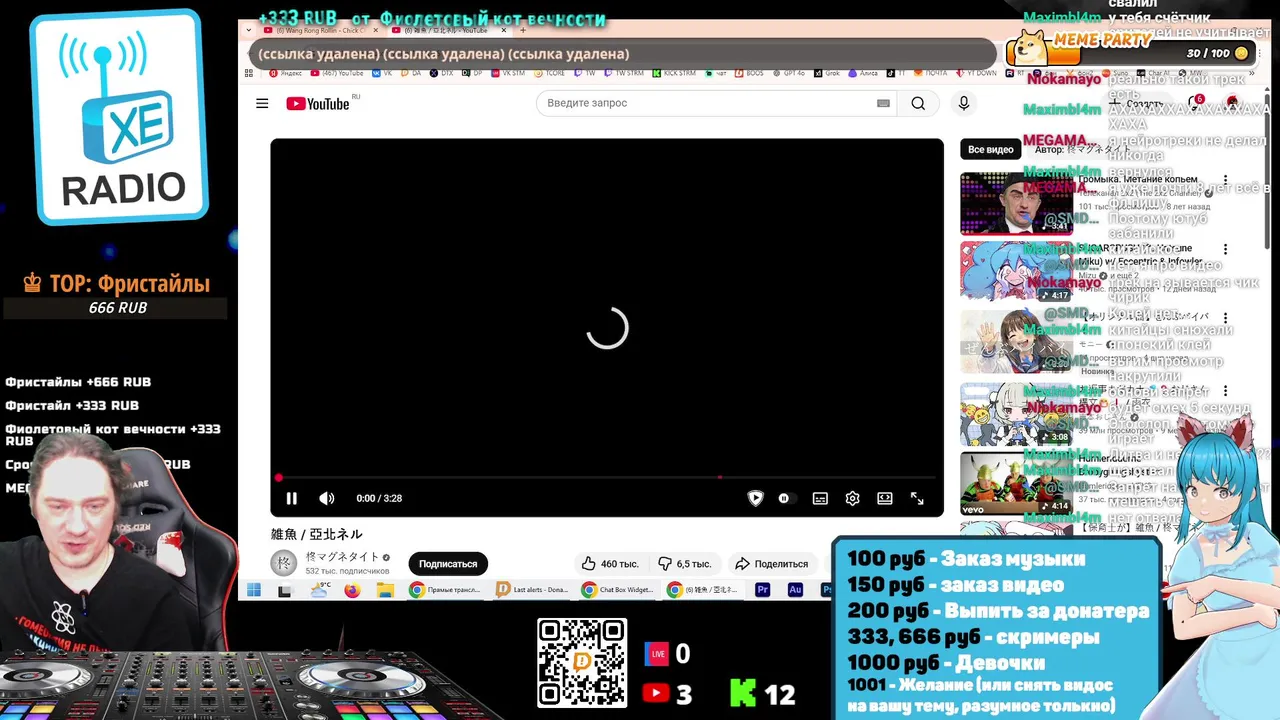This screenshot has width=1280, height=720.
Task: Toggle subtitles in the video player
Action: (x=820, y=498)
